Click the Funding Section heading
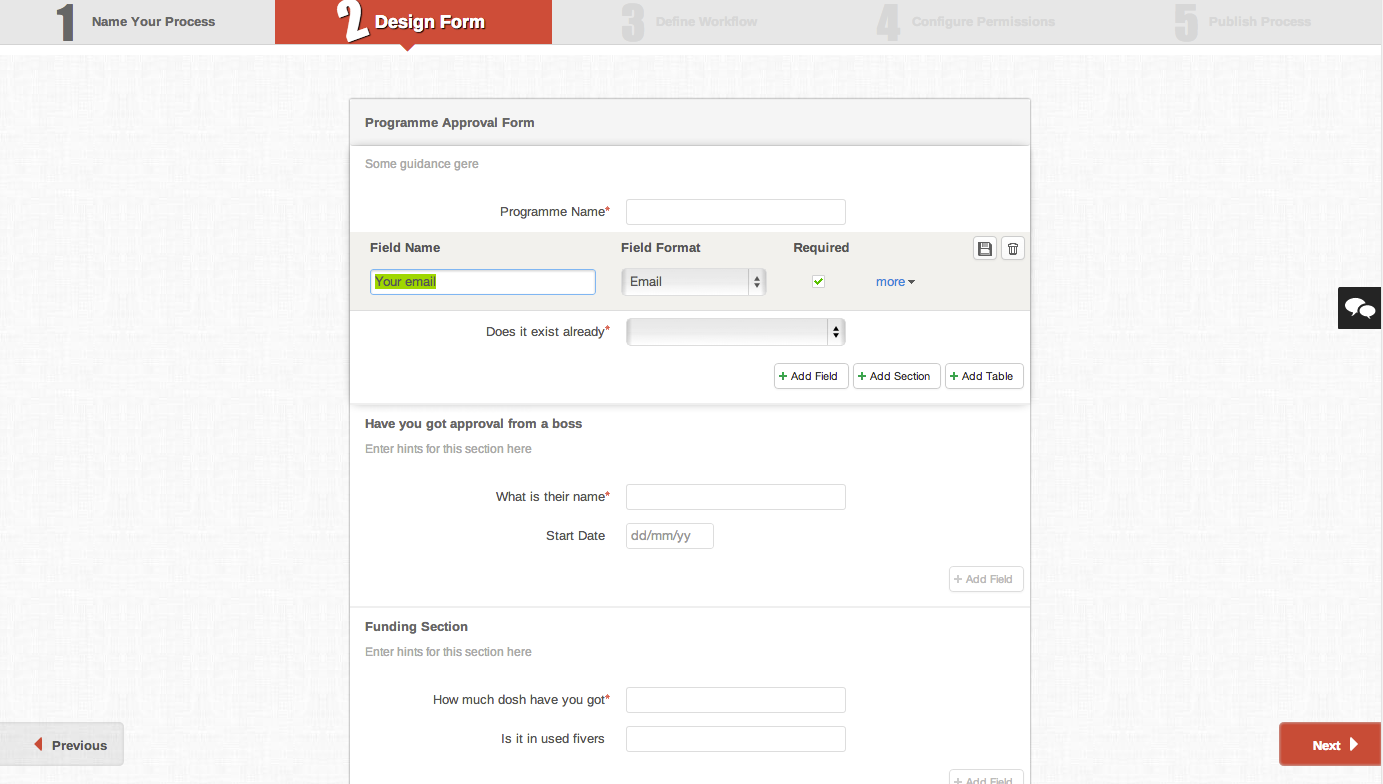 [x=416, y=627]
